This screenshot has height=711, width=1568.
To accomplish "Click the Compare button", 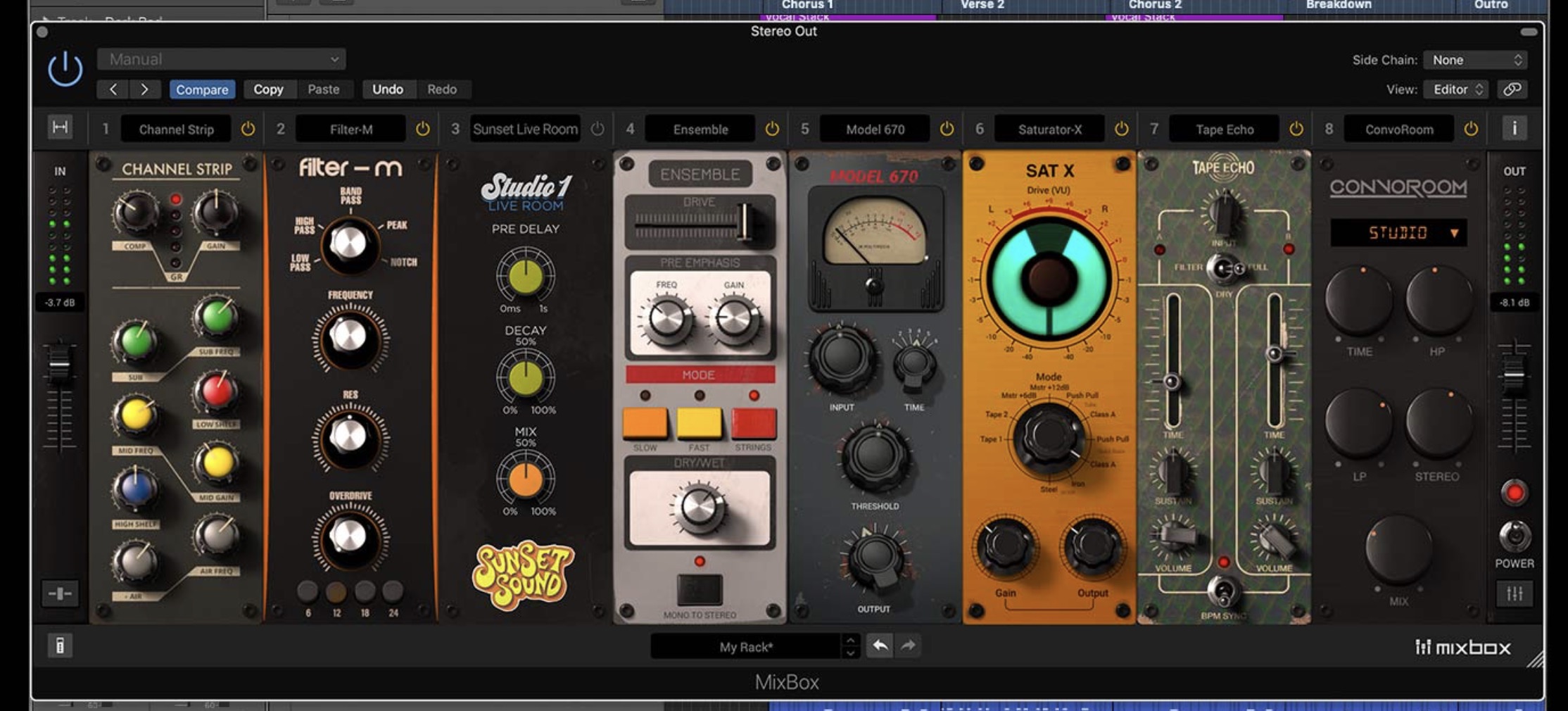I will tap(202, 89).
